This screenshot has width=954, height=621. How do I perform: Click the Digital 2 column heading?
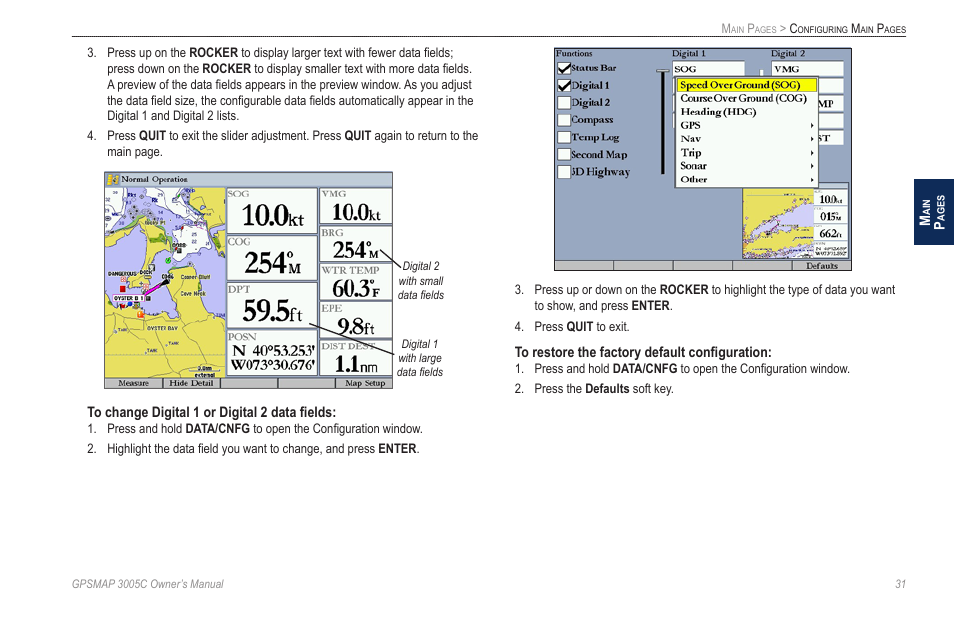[788, 54]
